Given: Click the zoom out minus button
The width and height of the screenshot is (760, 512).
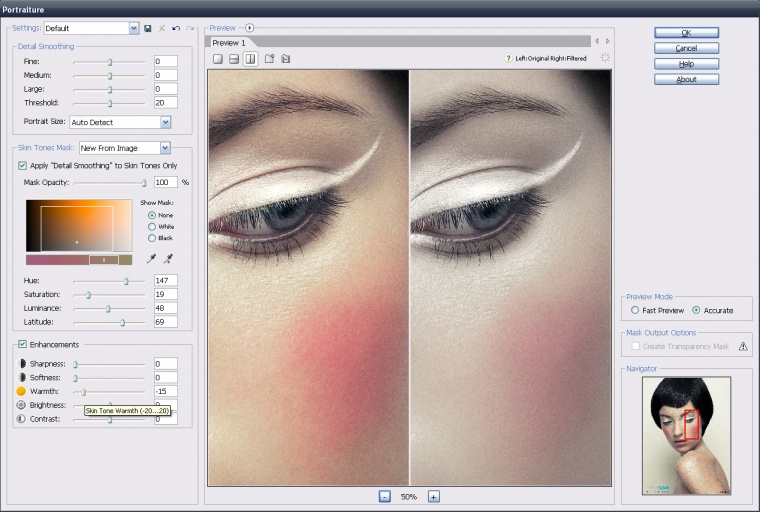Looking at the screenshot, I should click(x=384, y=496).
